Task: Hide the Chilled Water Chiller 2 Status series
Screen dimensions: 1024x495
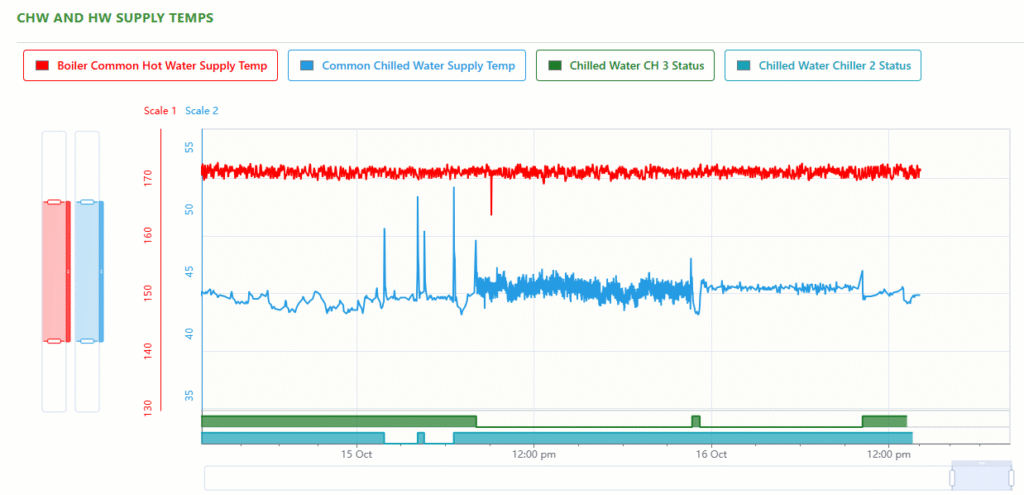Action: 822,66
